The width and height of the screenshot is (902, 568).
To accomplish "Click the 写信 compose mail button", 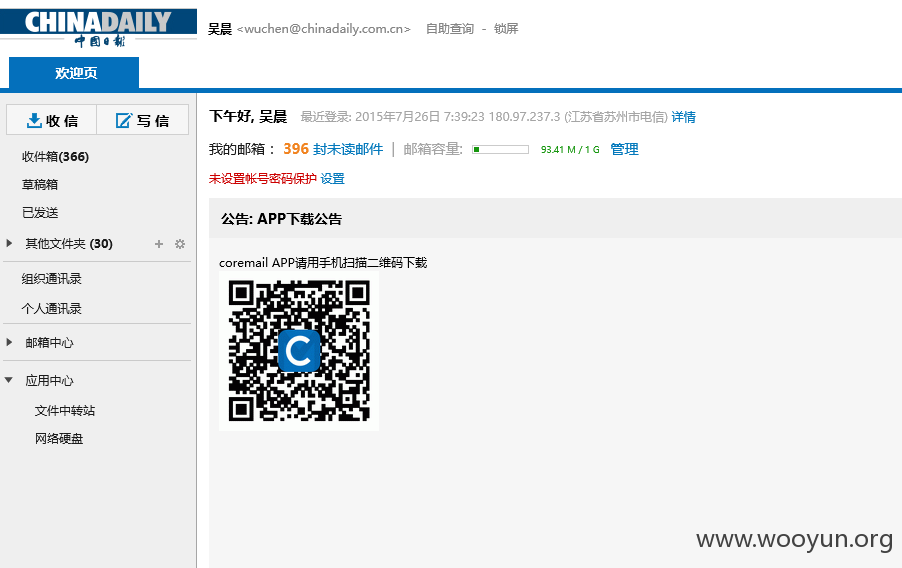I will [143, 120].
